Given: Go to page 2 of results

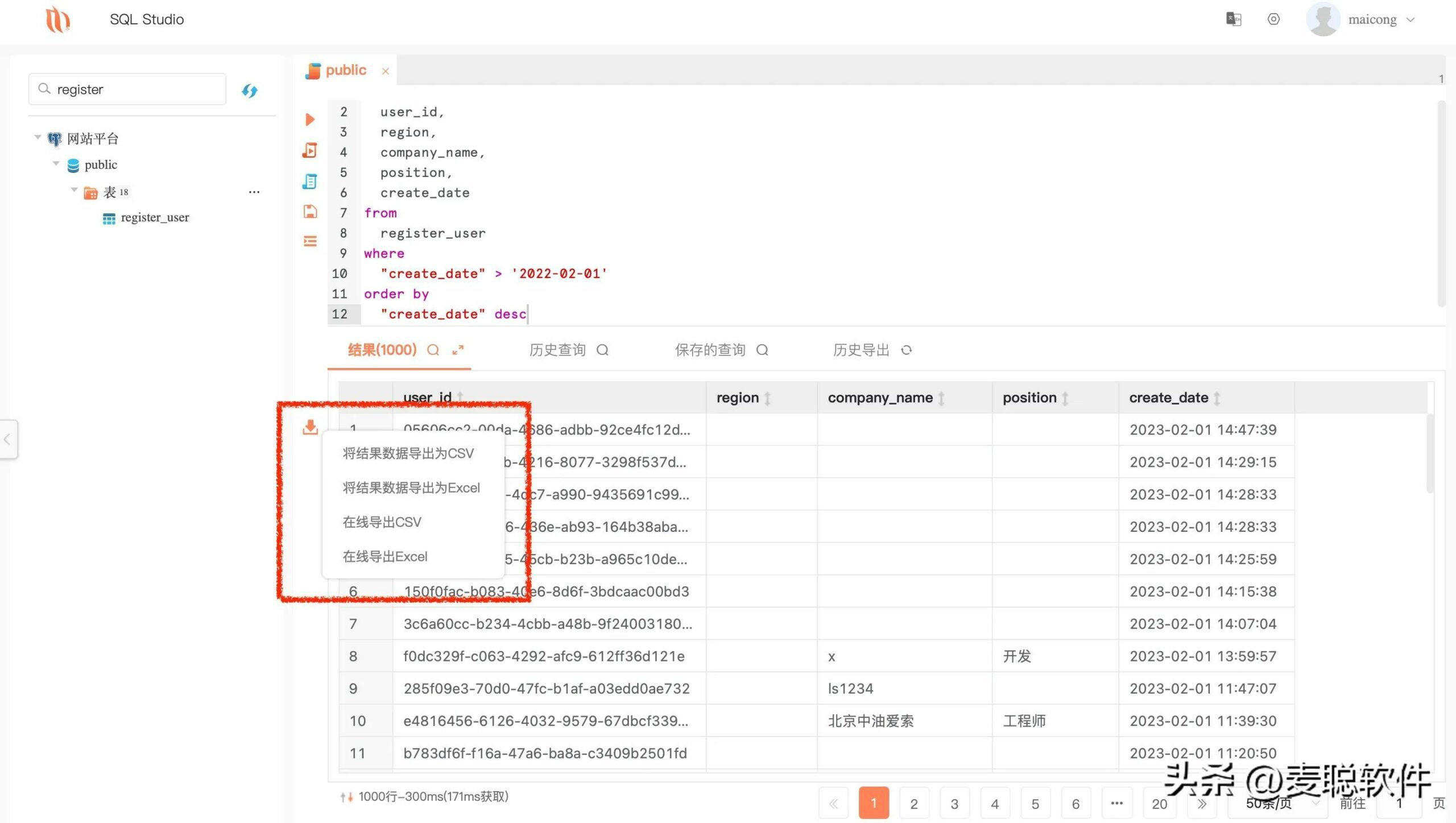Looking at the screenshot, I should pyautogui.click(x=913, y=803).
